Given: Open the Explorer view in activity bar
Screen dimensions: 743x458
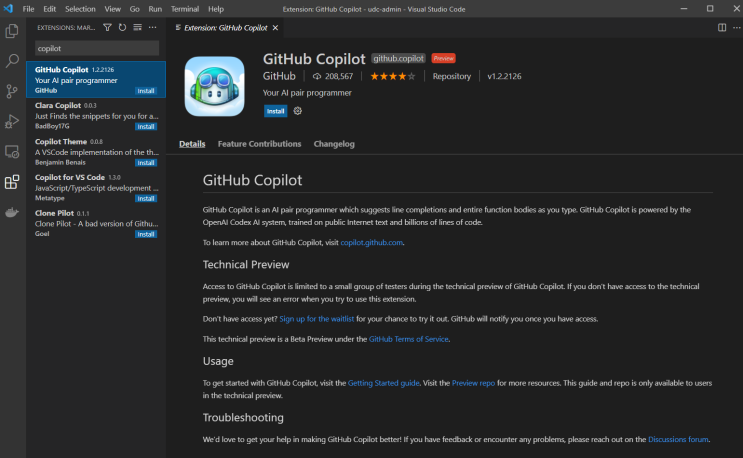Looking at the screenshot, I should click(x=12, y=31).
